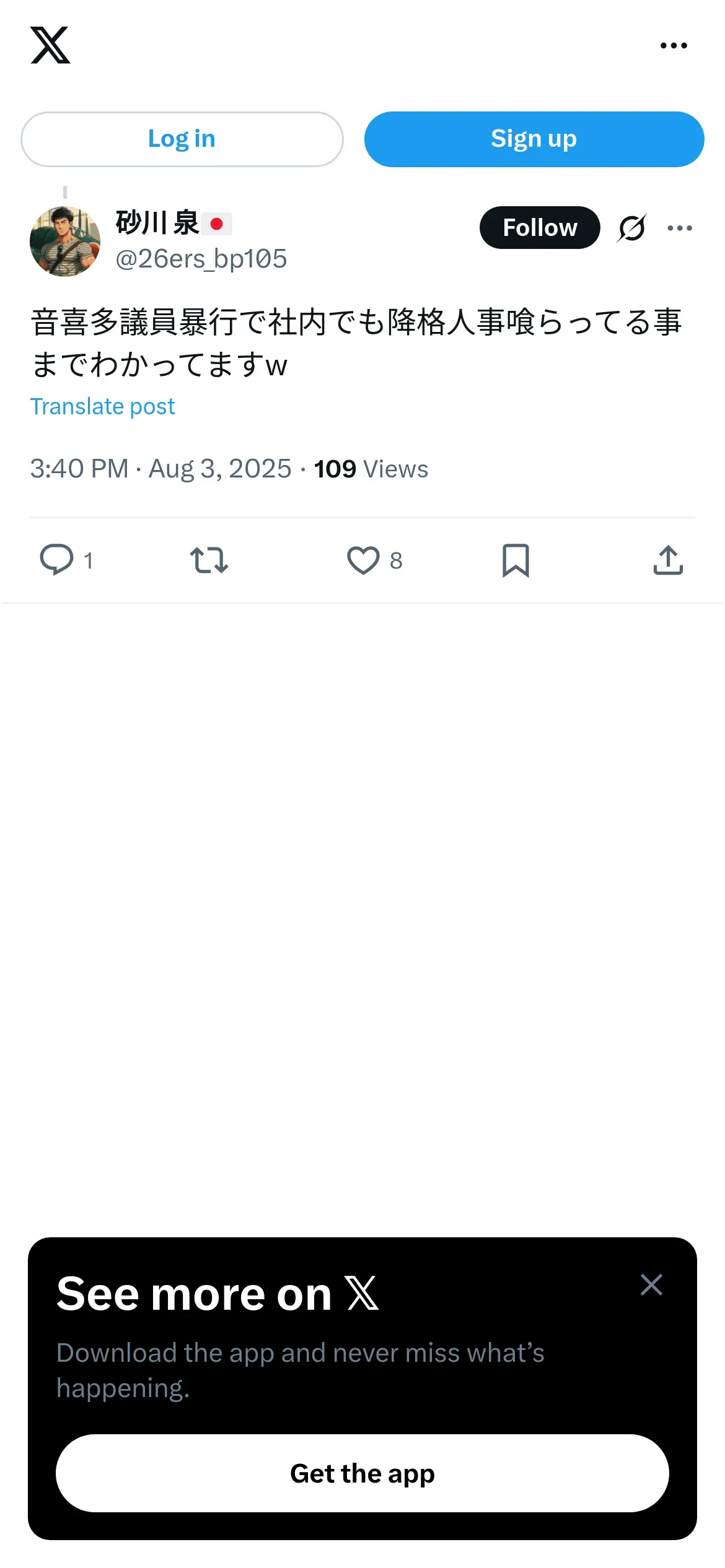The width and height of the screenshot is (725, 1568).
Task: Bookmark the post
Action: click(516, 560)
